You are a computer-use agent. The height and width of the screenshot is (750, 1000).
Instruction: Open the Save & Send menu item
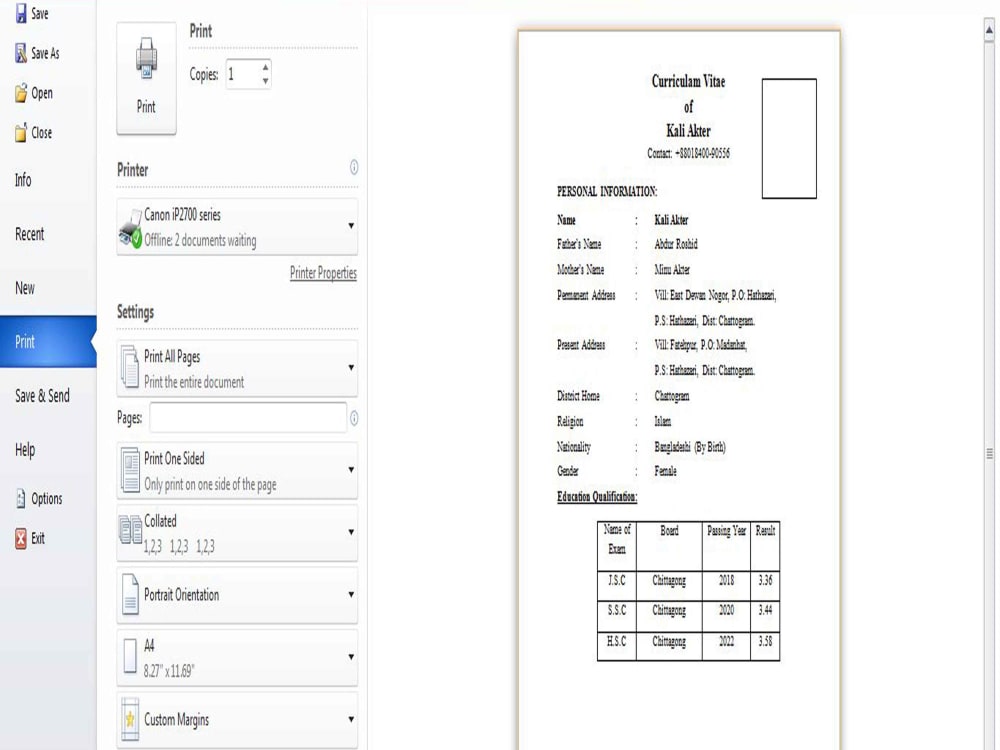[42, 396]
